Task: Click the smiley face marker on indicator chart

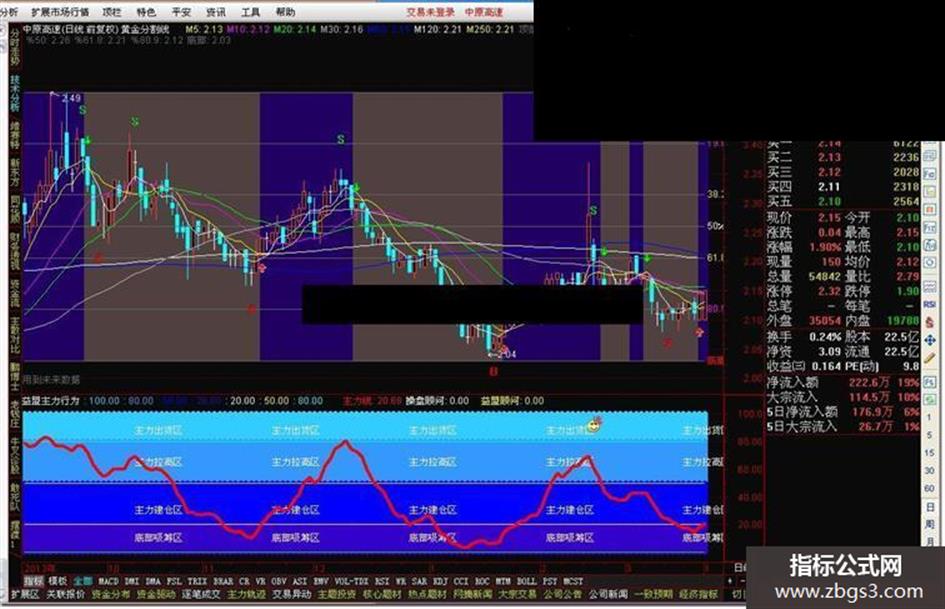Action: [x=594, y=426]
